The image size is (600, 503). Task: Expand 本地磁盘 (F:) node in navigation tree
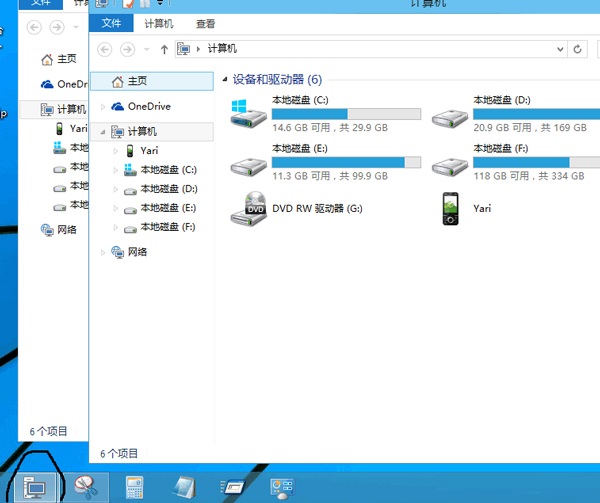pos(116,227)
